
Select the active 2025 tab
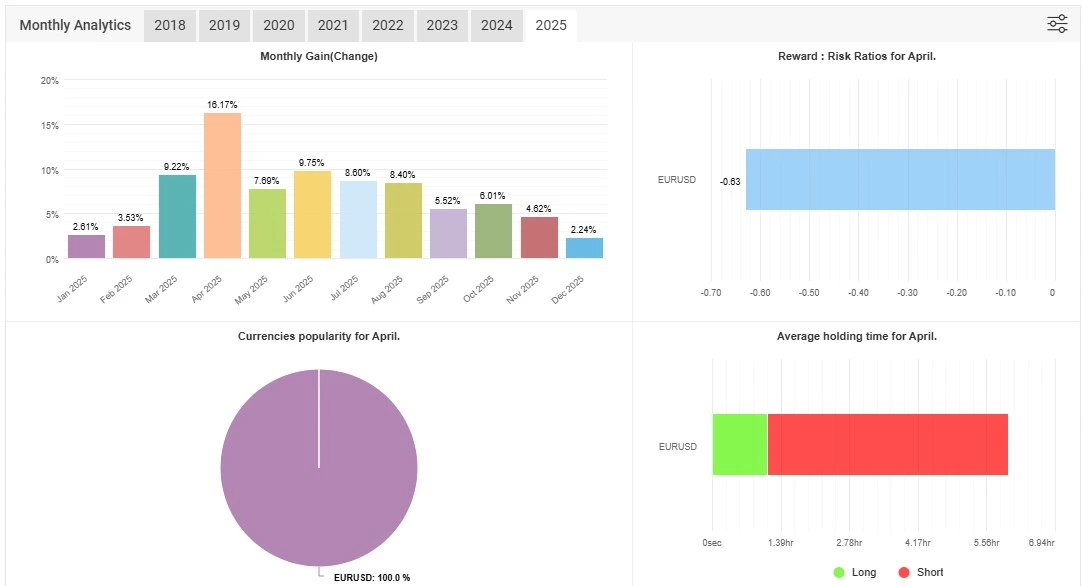coord(550,26)
